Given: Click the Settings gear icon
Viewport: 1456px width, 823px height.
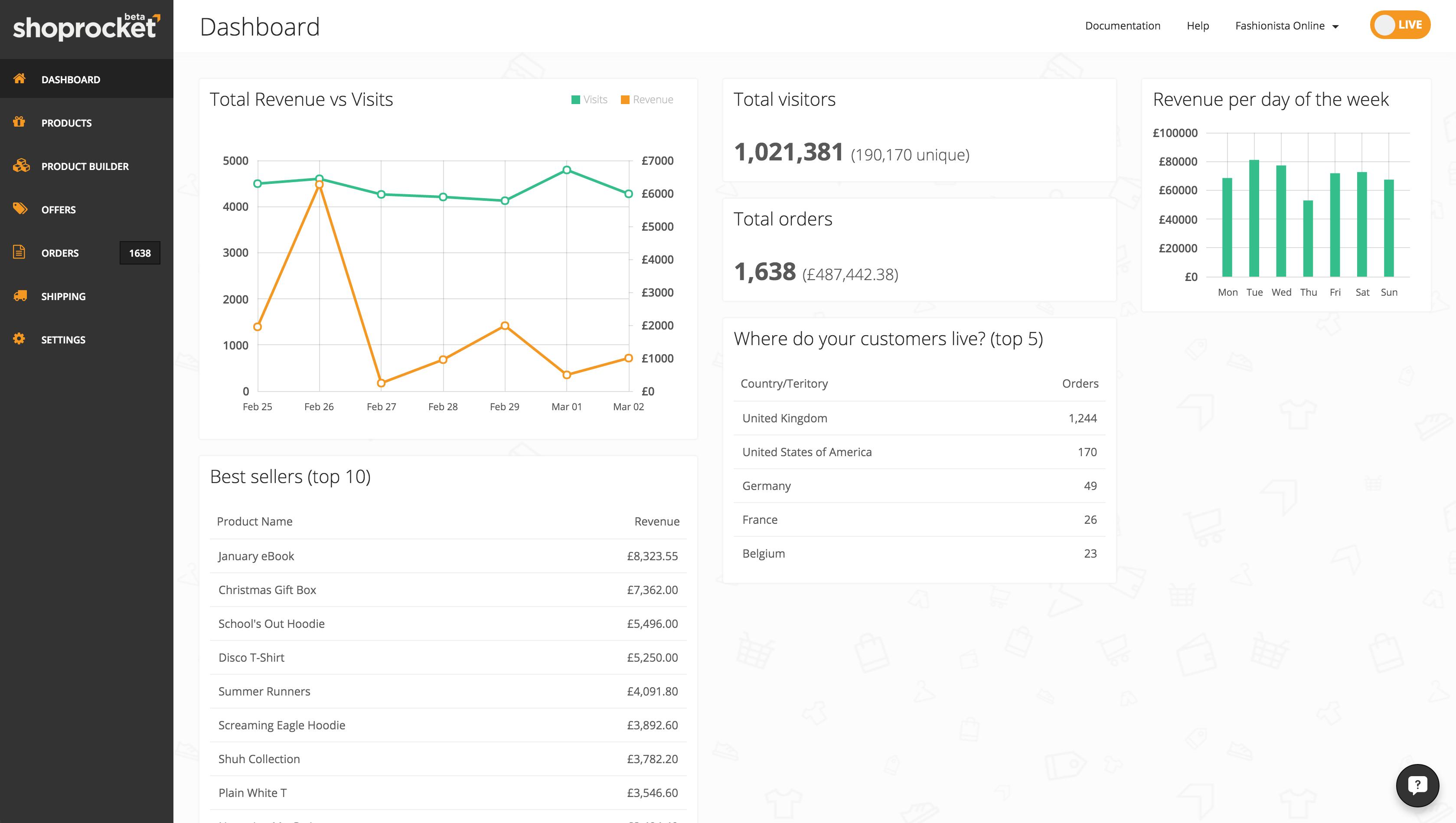Looking at the screenshot, I should tap(19, 339).
